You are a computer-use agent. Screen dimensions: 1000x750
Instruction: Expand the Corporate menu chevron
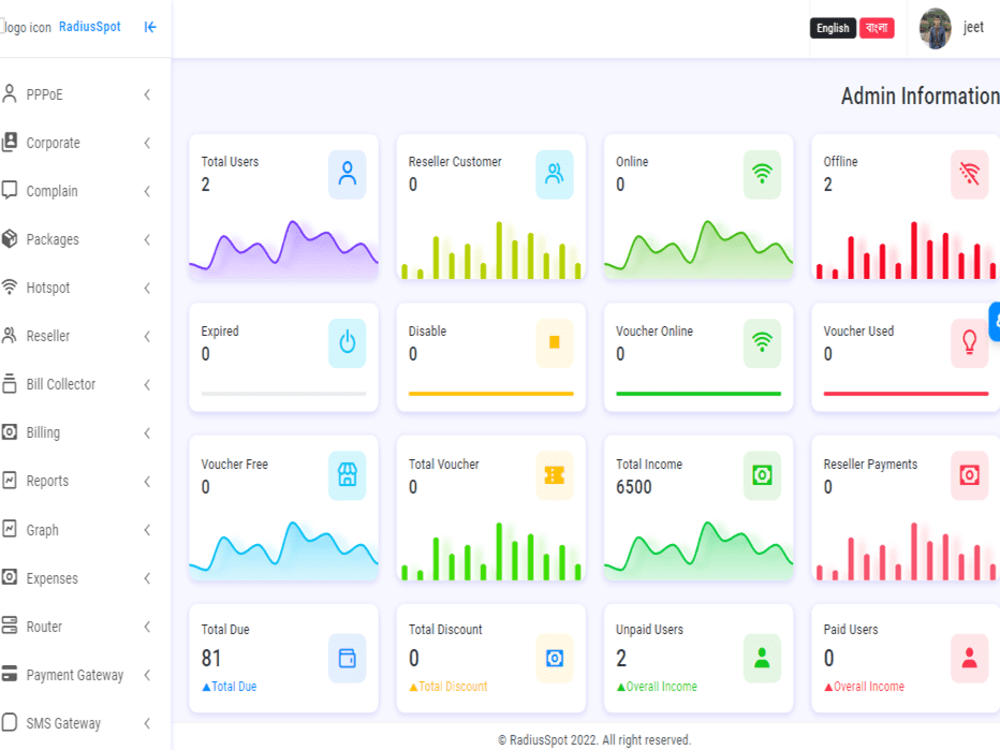point(147,143)
